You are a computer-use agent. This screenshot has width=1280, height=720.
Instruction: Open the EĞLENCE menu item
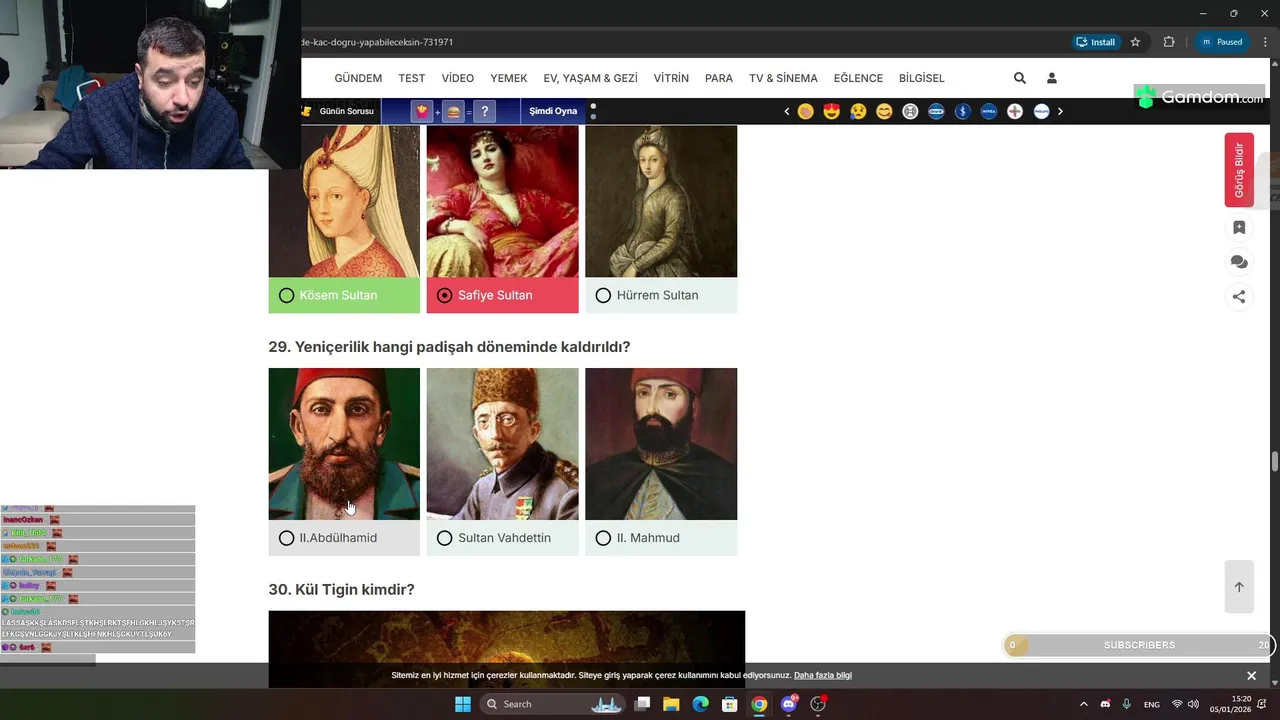coord(858,78)
